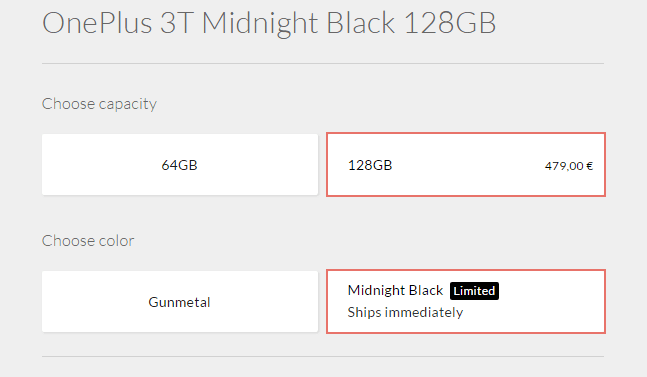Click the 64GB text label

(179, 165)
